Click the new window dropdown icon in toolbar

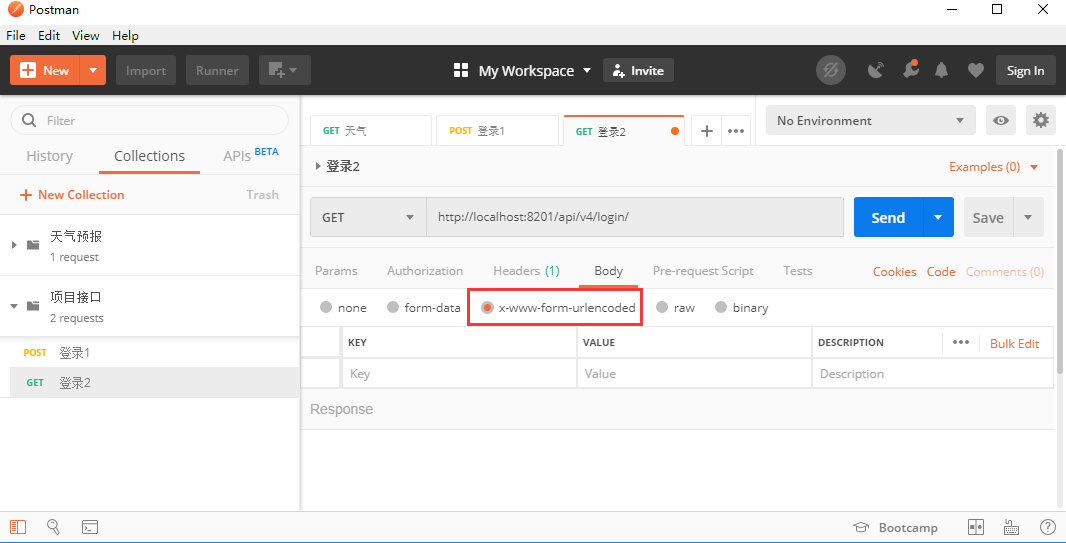(284, 70)
